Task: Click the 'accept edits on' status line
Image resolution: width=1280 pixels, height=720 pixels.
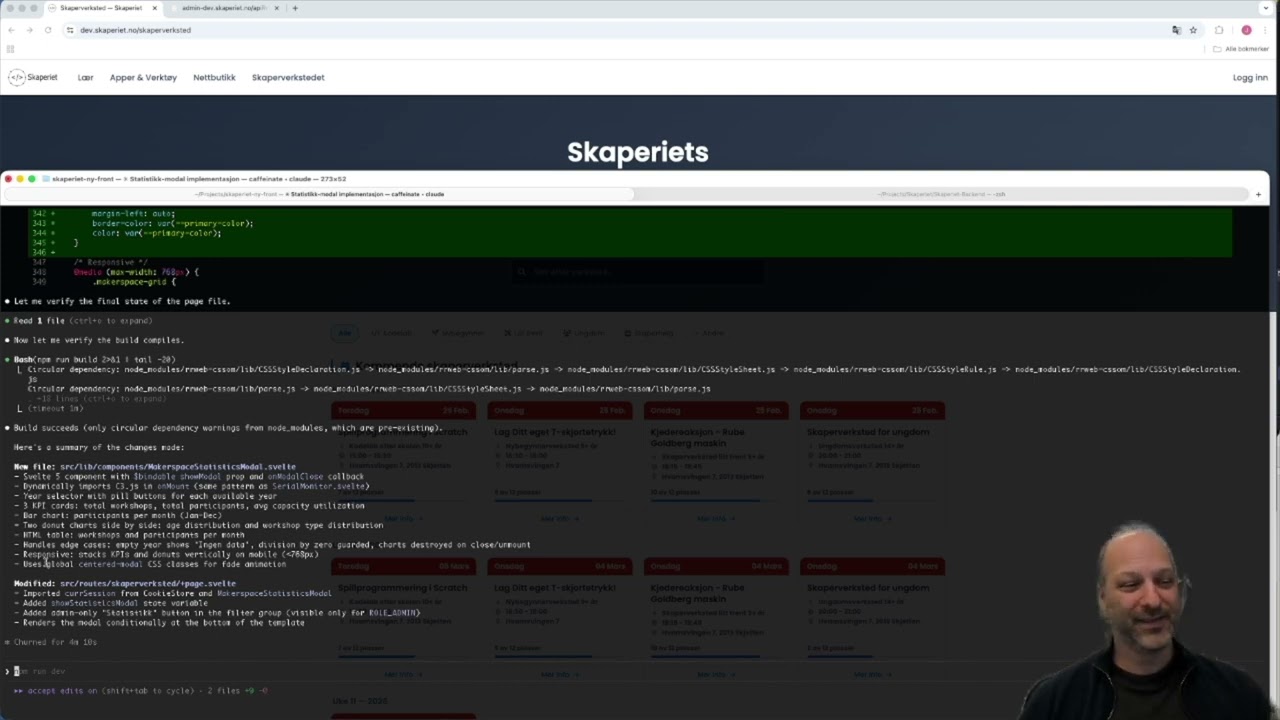Action: point(140,691)
